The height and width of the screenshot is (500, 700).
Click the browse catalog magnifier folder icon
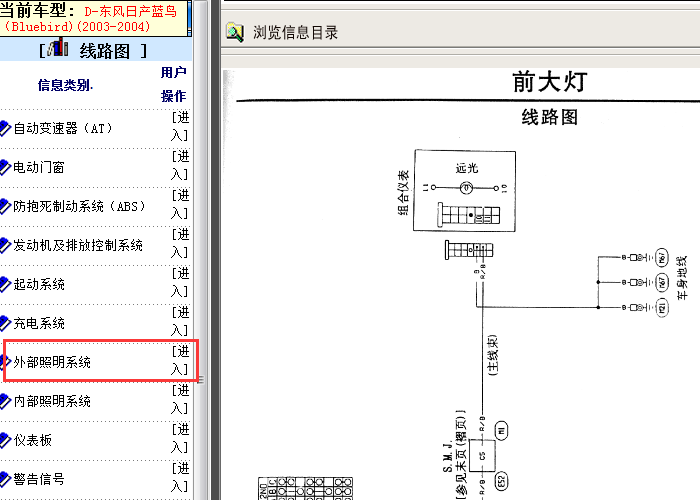[x=235, y=33]
